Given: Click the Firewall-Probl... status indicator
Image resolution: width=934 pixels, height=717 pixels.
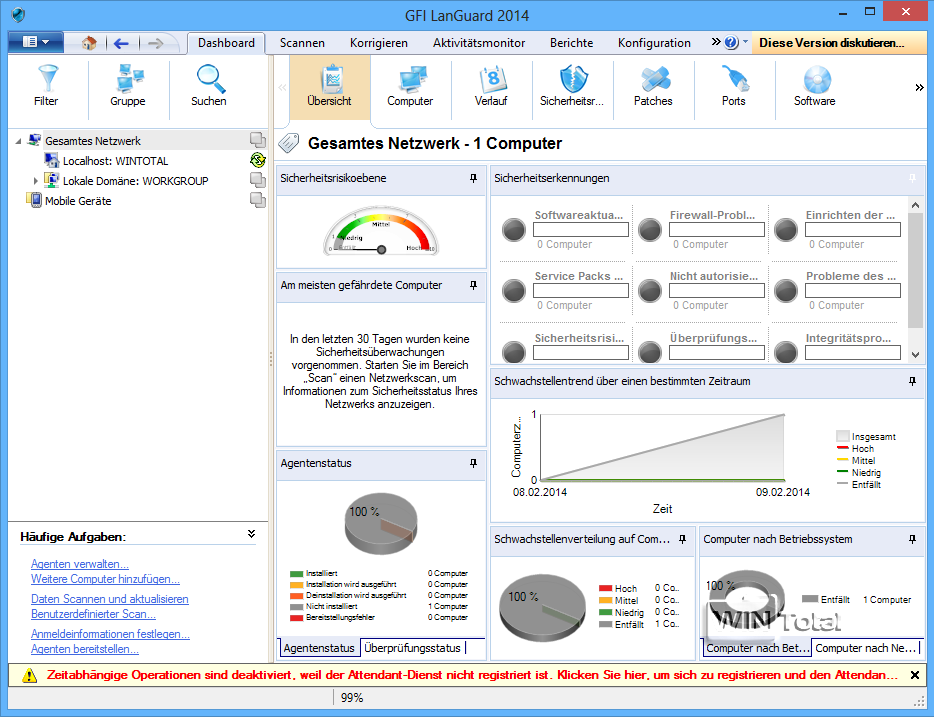Looking at the screenshot, I should point(649,229).
